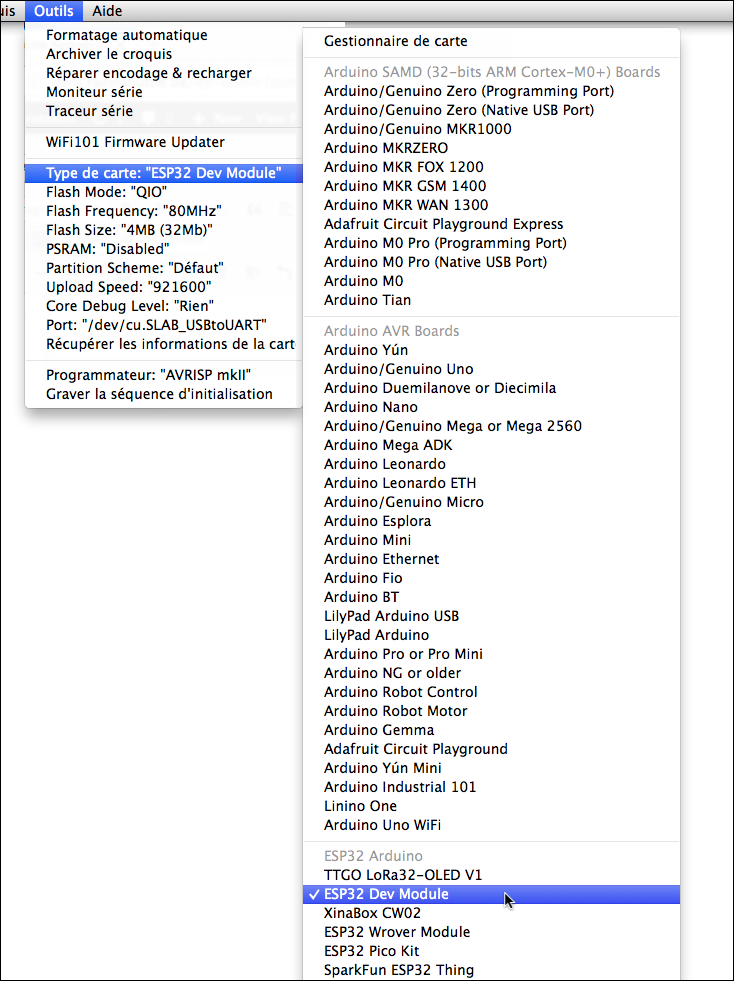Viewport: 734px width, 981px height.
Task: Select Arduino M0 Pro (Native USB Port)
Action: pyautogui.click(x=491, y=262)
